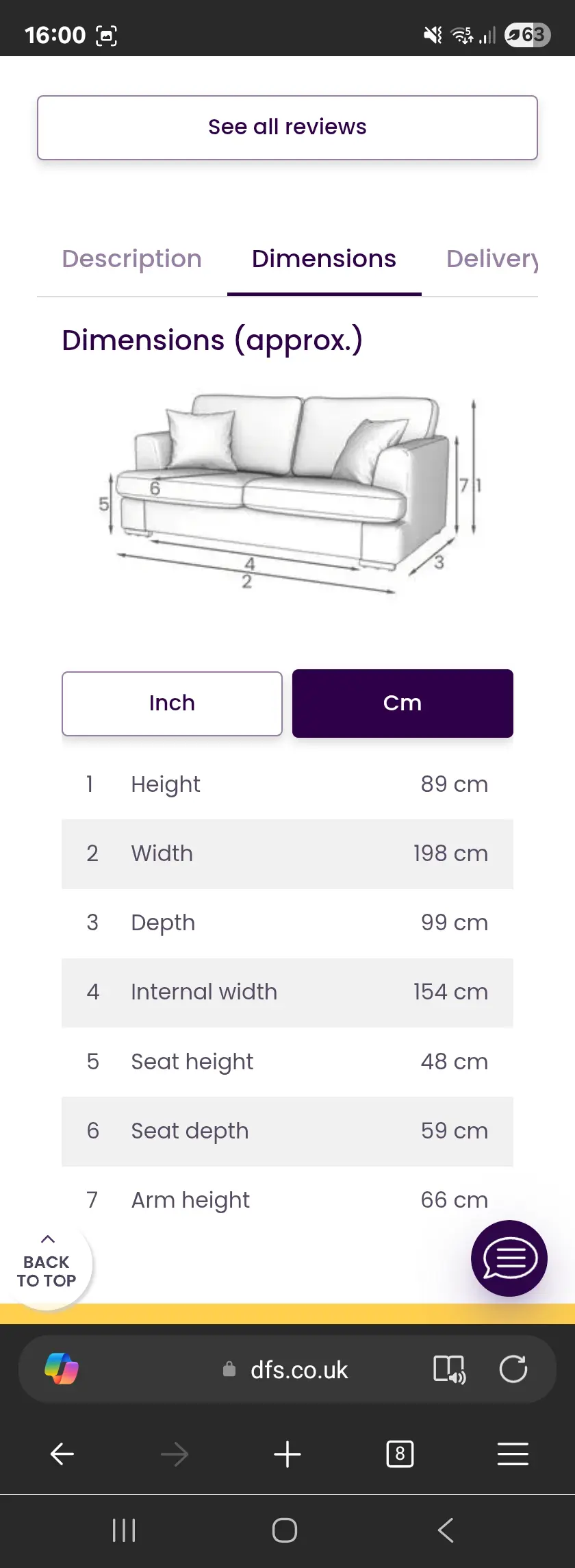575x1568 pixels.
Task: Open the Description tab
Action: pyautogui.click(x=132, y=259)
